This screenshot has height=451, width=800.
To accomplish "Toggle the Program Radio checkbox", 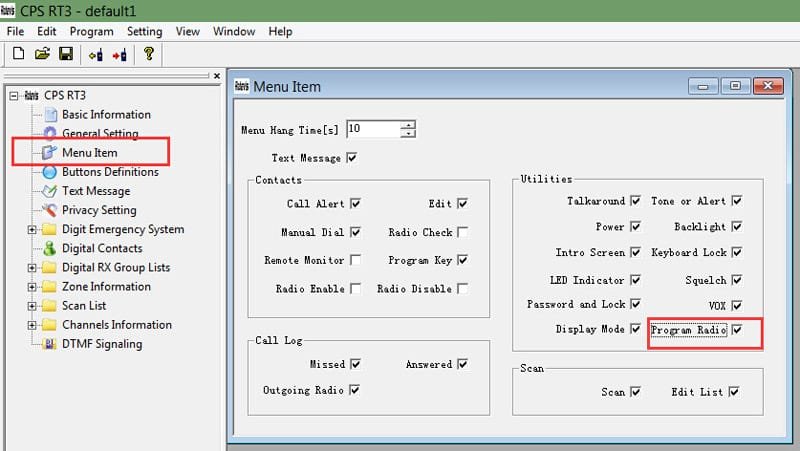I will (x=737, y=330).
